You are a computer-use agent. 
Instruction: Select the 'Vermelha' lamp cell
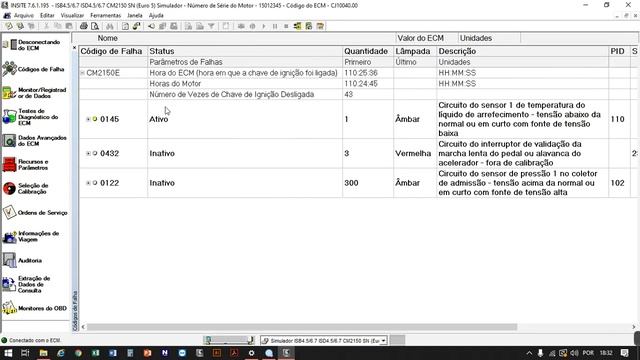pos(415,153)
